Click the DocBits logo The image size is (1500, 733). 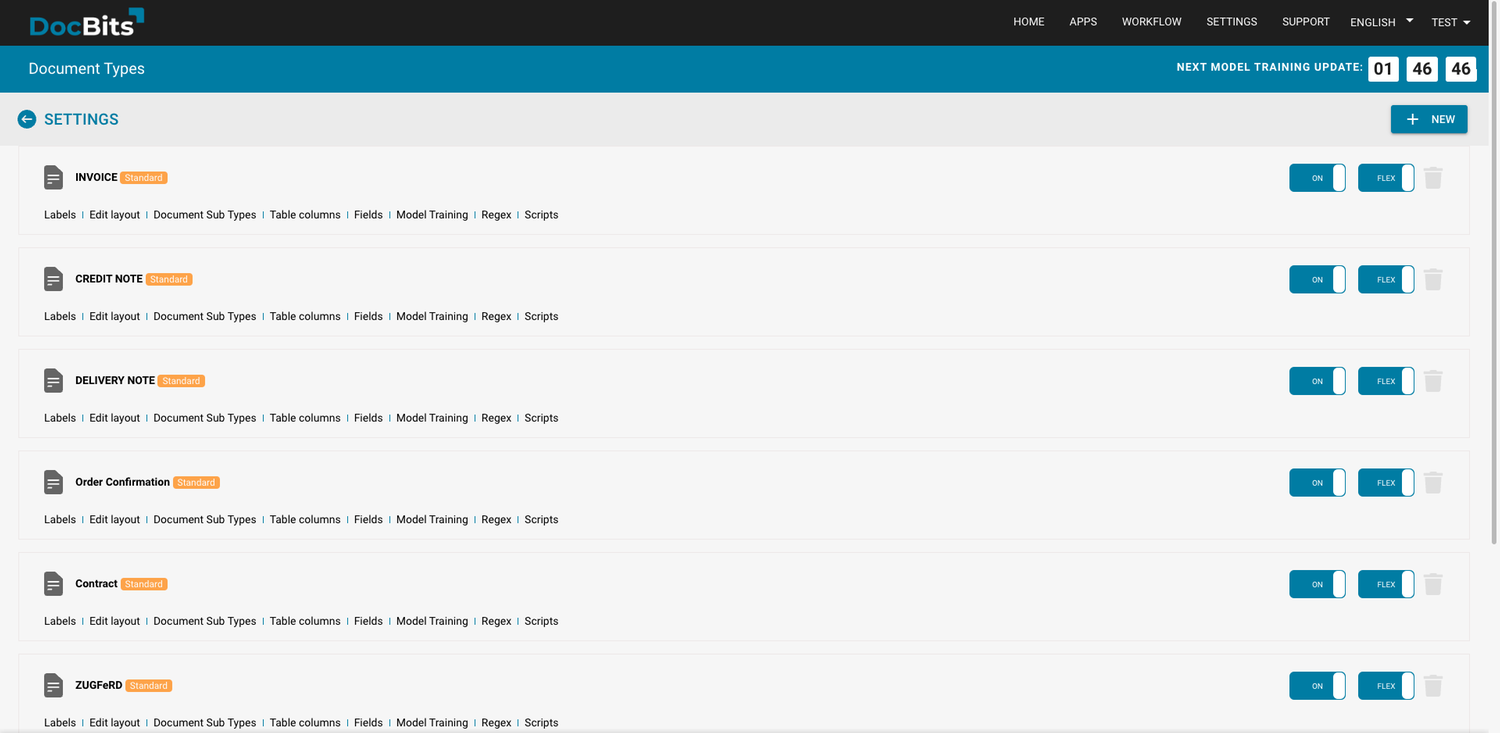point(86,22)
